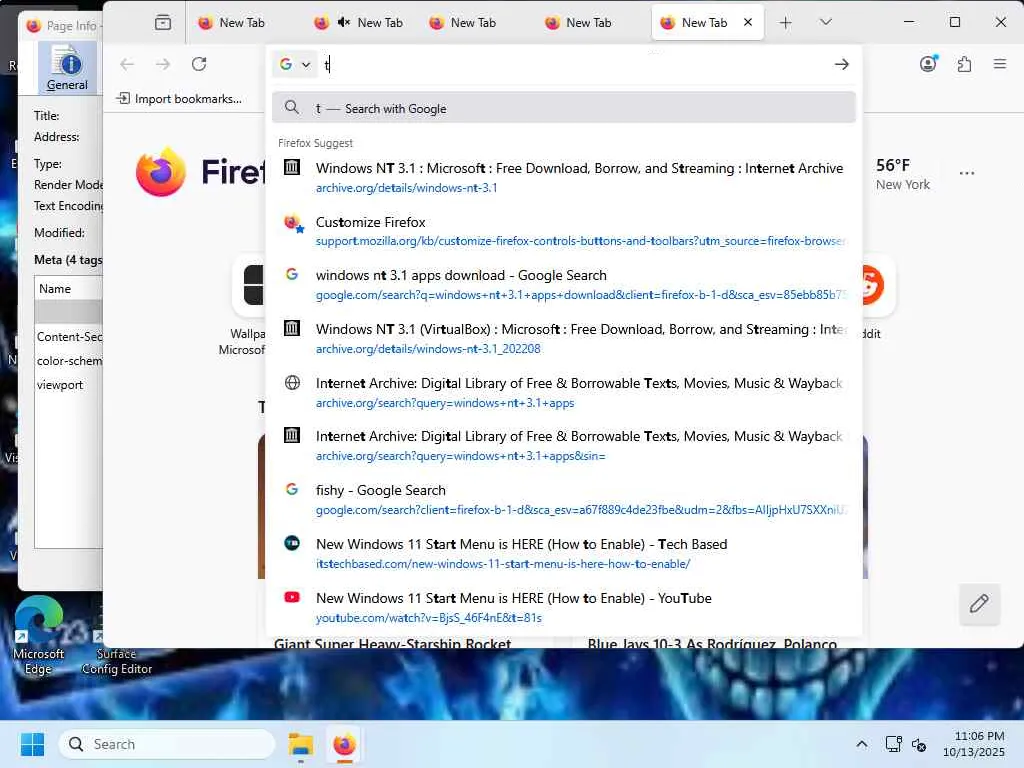Click the Forward arrow in the toolbar

163,64
